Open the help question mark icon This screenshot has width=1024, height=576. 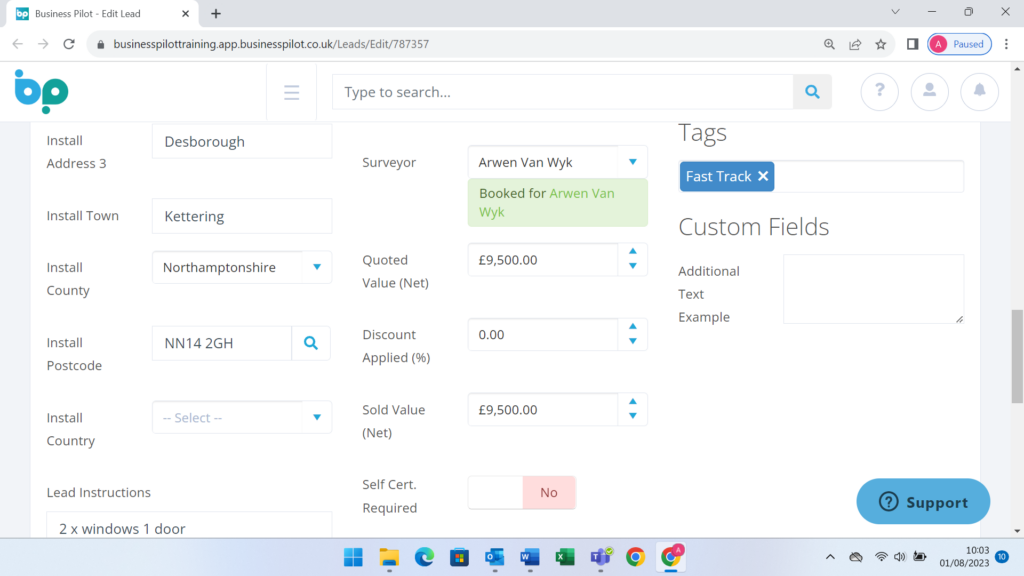[x=880, y=92]
